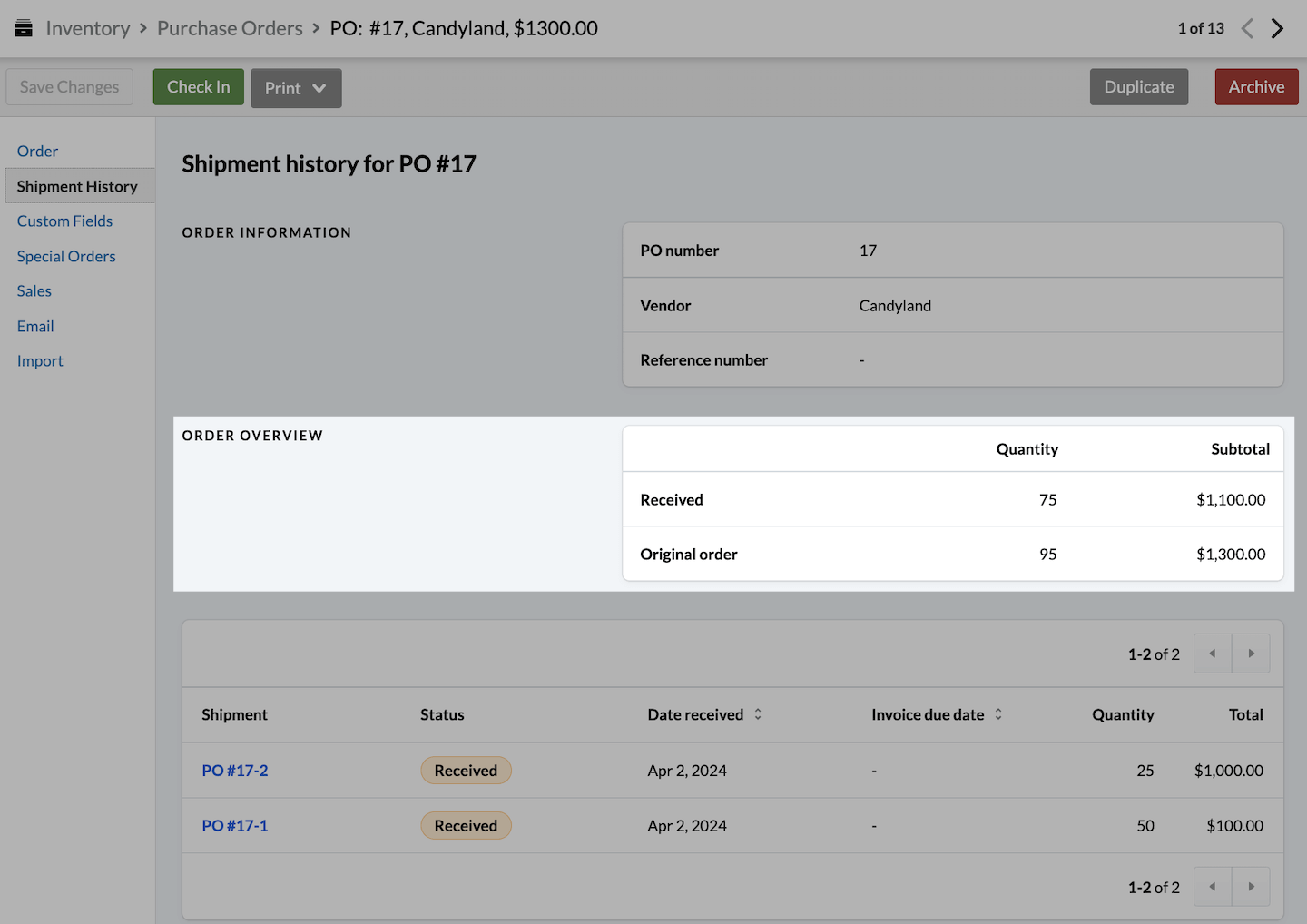Open shipment PO #17-1 link

pos(235,826)
